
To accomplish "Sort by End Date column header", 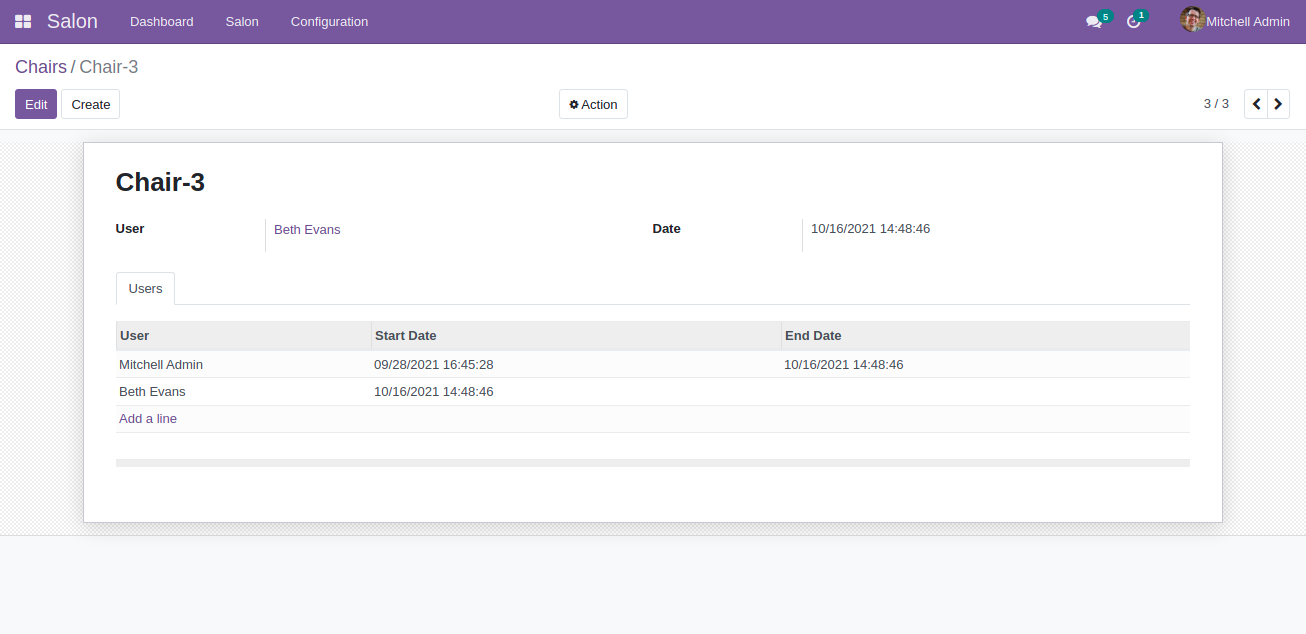I will (x=985, y=336).
